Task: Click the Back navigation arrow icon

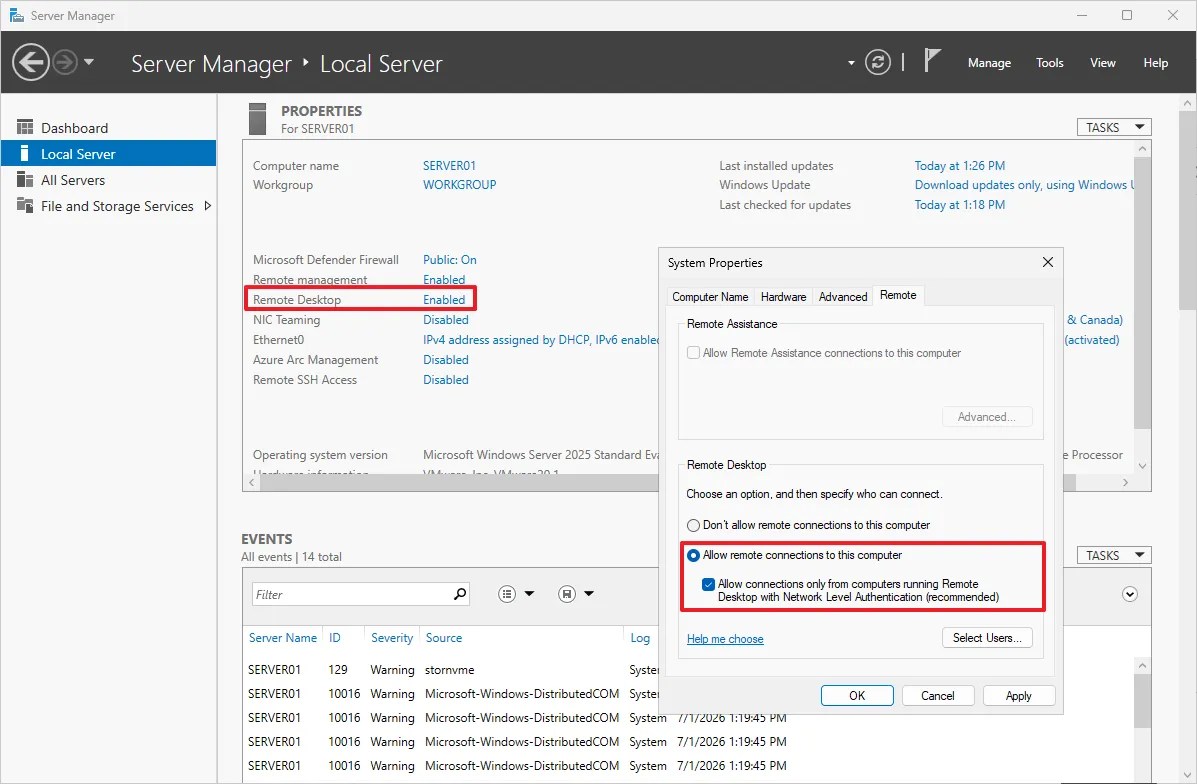Action: coord(31,63)
